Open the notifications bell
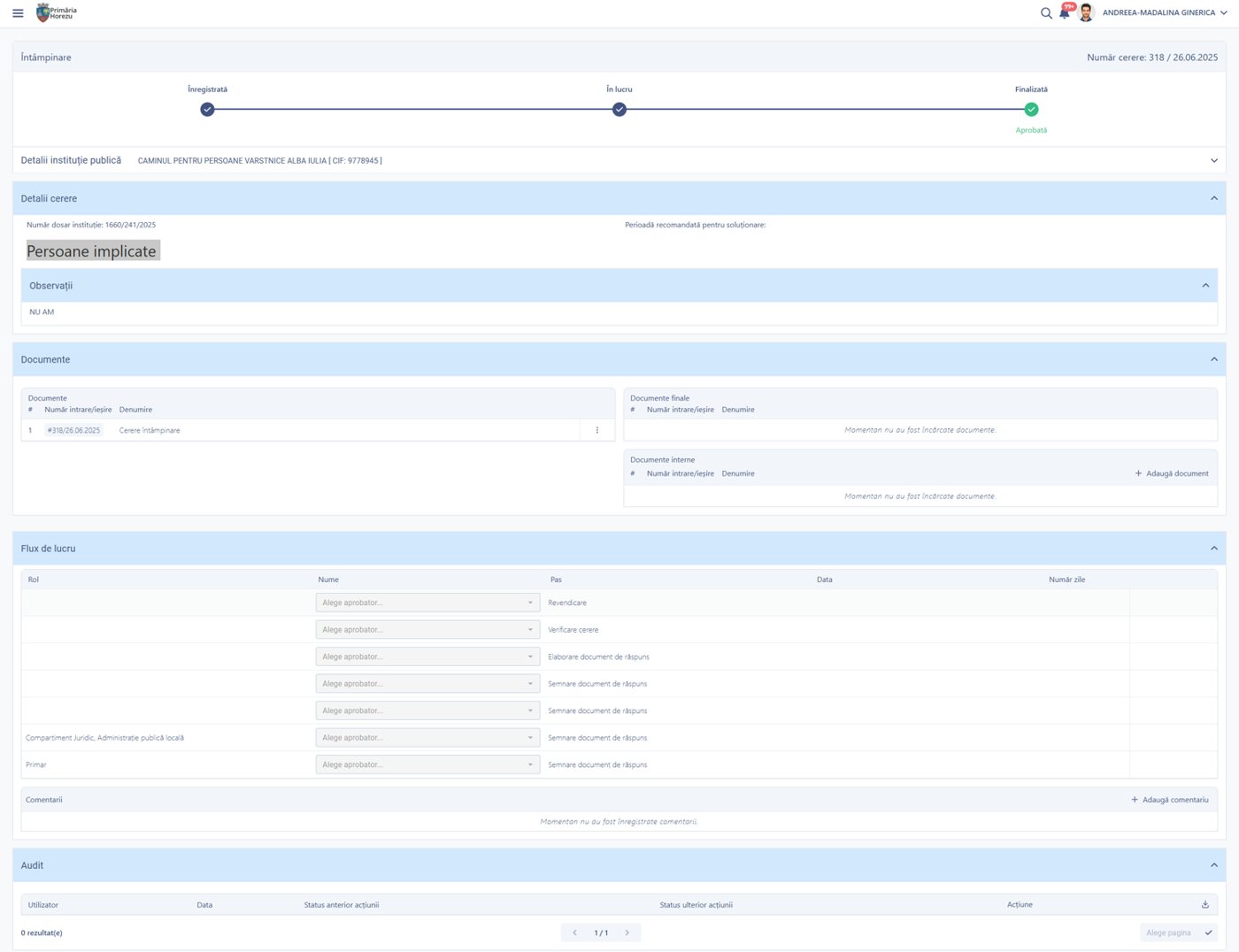The image size is (1239, 952). (1065, 12)
